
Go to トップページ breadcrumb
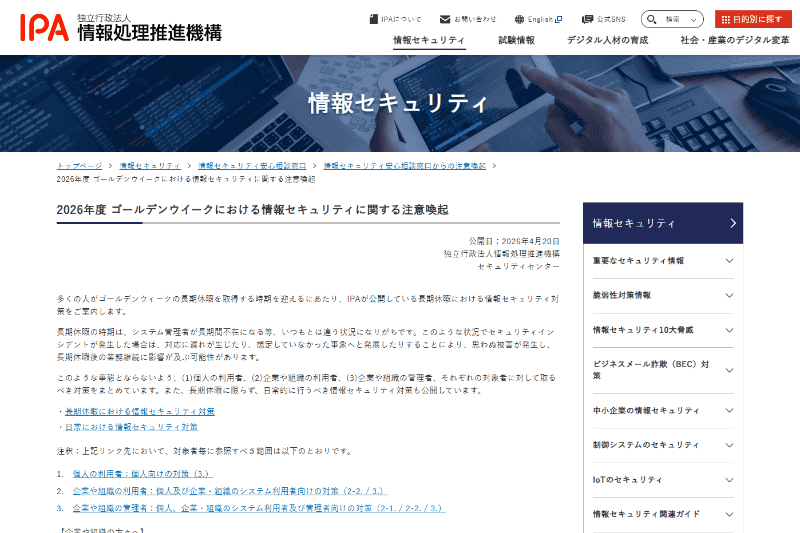tap(79, 166)
